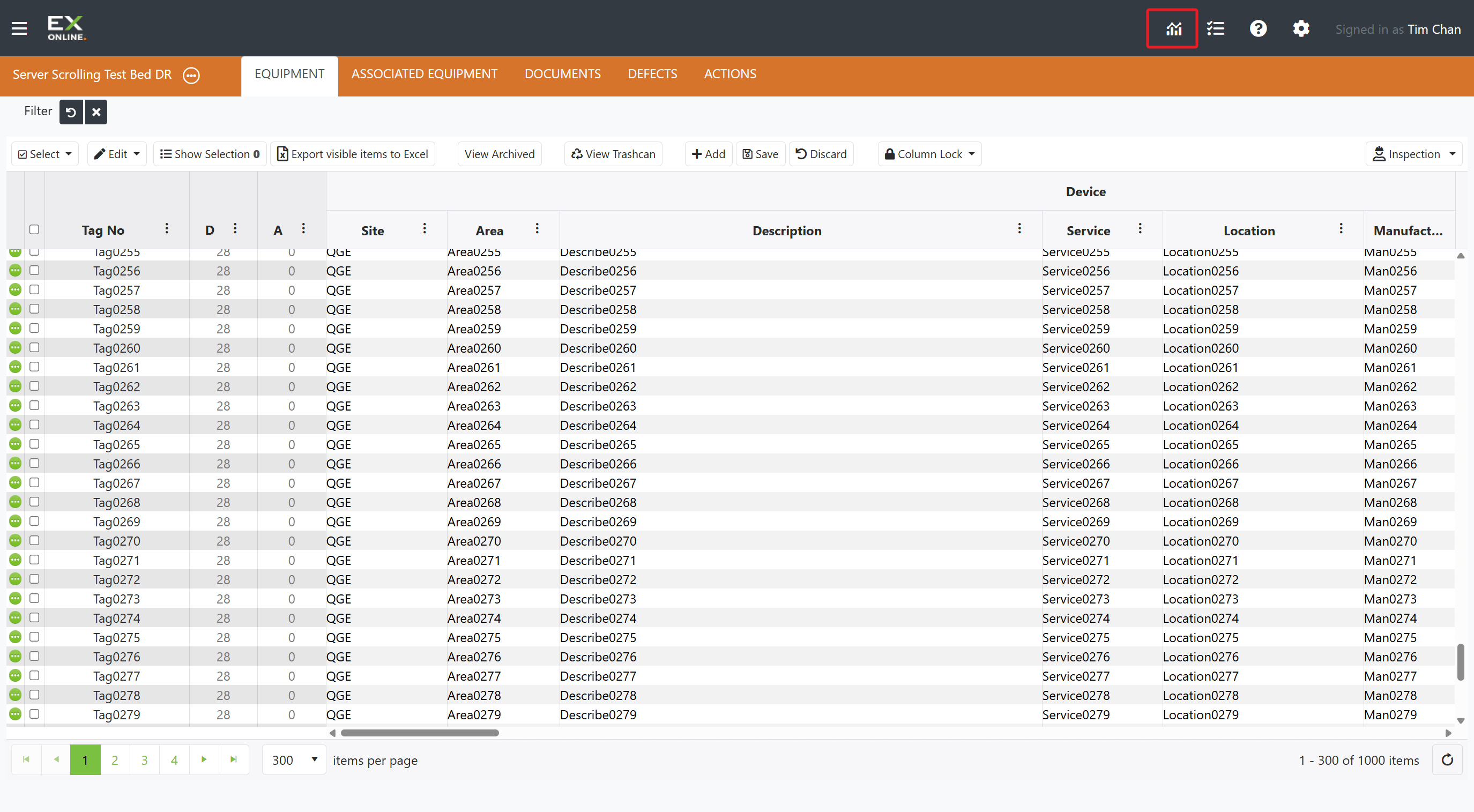Go to page 3
1474x812 pixels.
(144, 760)
